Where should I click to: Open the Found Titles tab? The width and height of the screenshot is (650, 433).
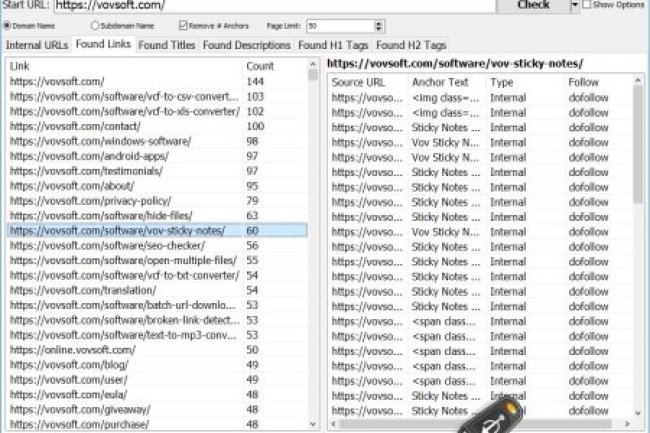tap(167, 45)
